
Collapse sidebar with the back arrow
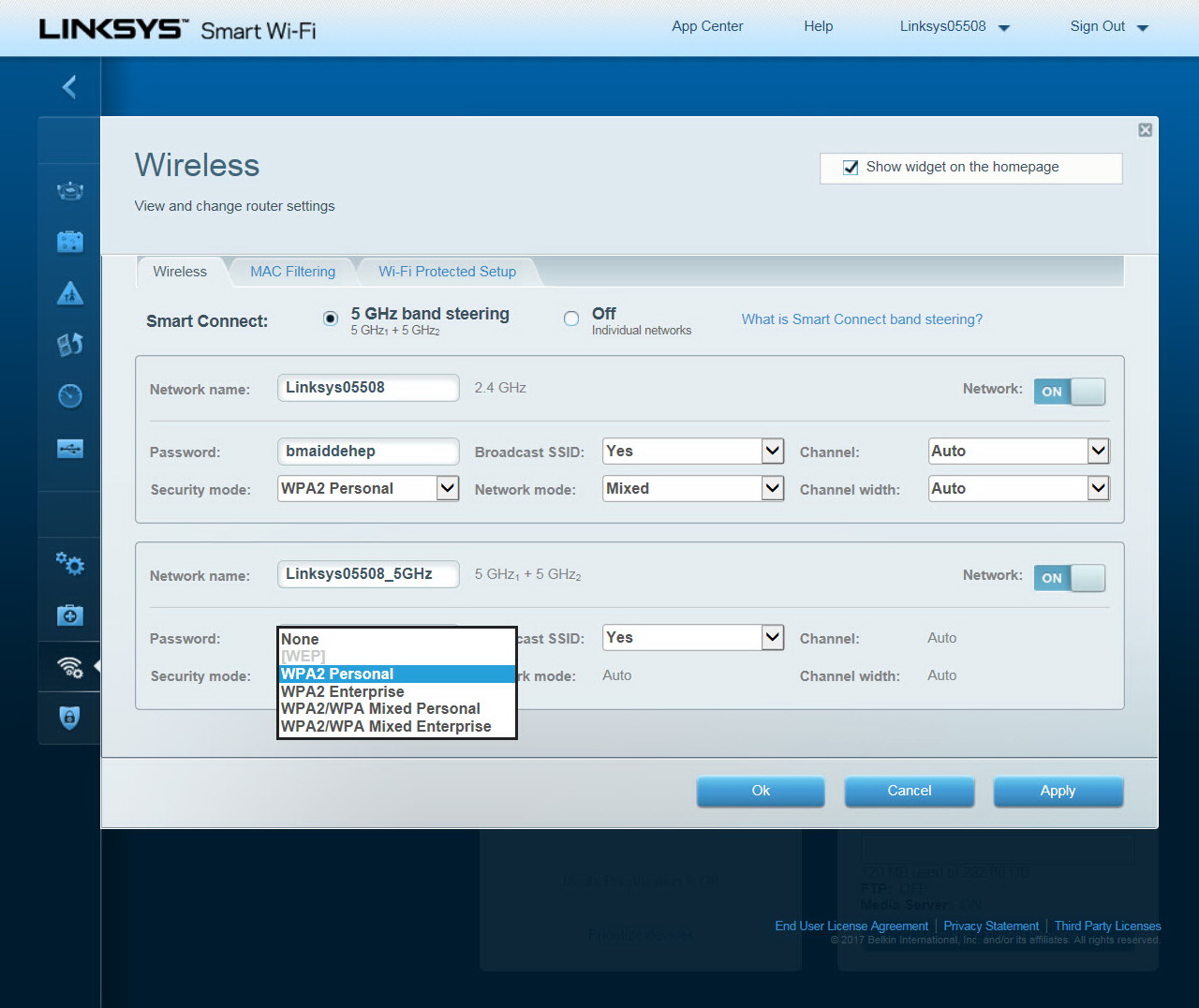[x=69, y=87]
